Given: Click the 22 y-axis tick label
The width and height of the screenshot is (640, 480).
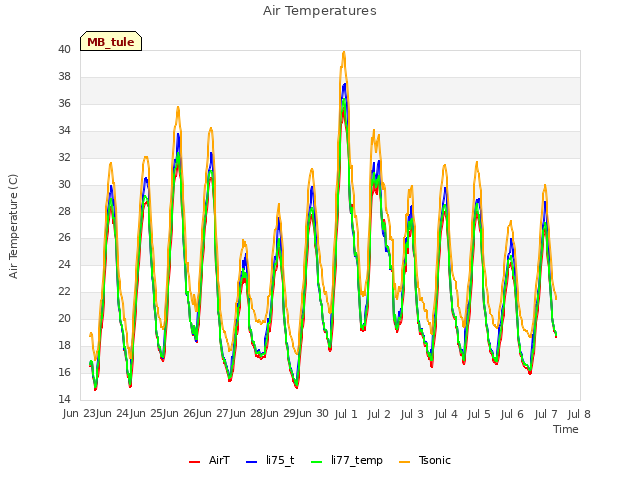Looking at the screenshot, I should coord(64,291).
